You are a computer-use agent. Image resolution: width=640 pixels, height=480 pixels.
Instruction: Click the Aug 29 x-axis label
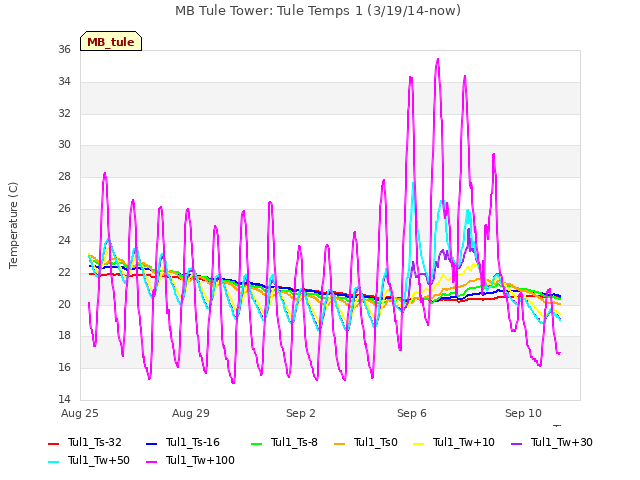coord(191,413)
